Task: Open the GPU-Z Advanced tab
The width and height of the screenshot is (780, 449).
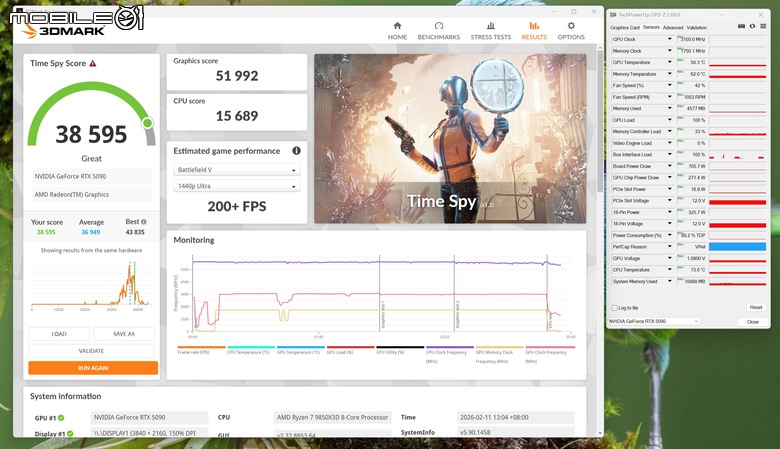Action: coord(673,28)
